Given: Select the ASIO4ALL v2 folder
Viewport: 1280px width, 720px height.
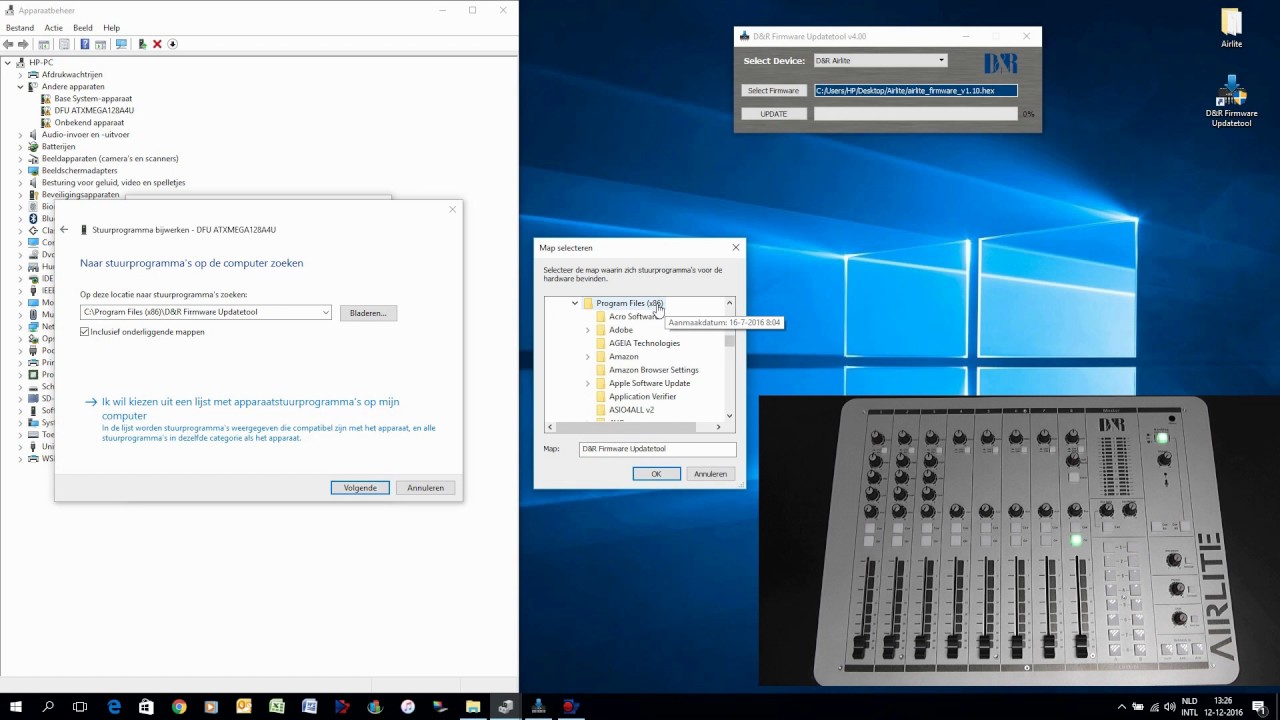Looking at the screenshot, I should point(631,410).
